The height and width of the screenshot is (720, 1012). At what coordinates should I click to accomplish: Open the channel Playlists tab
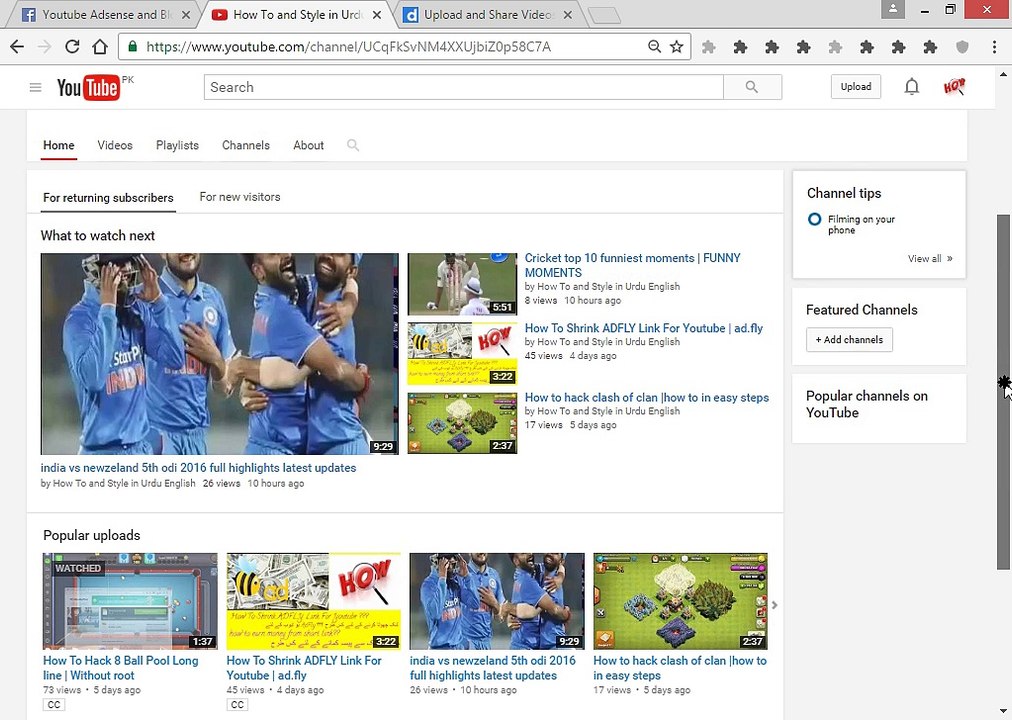(177, 145)
